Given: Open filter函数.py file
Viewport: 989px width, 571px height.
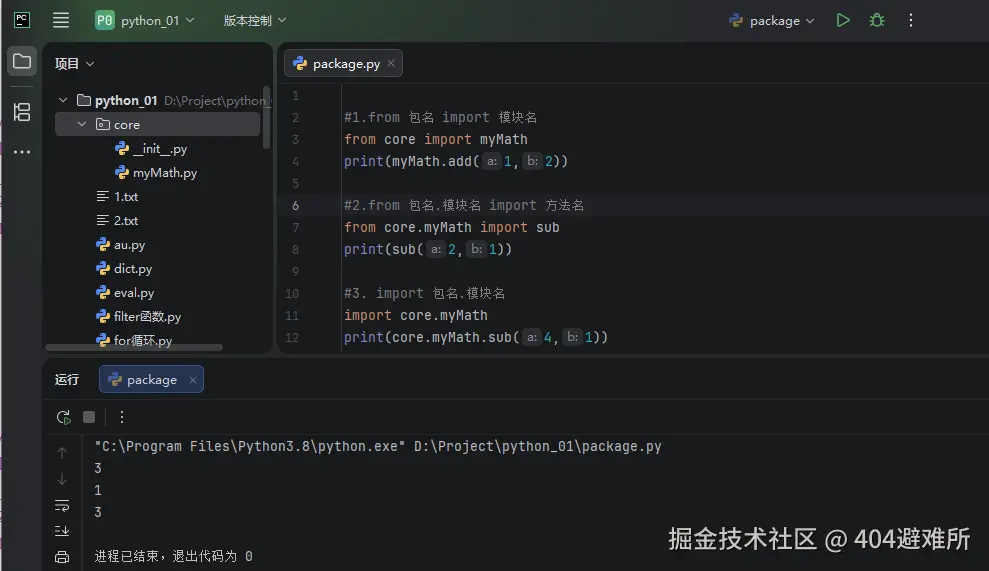Looking at the screenshot, I should click(139, 317).
